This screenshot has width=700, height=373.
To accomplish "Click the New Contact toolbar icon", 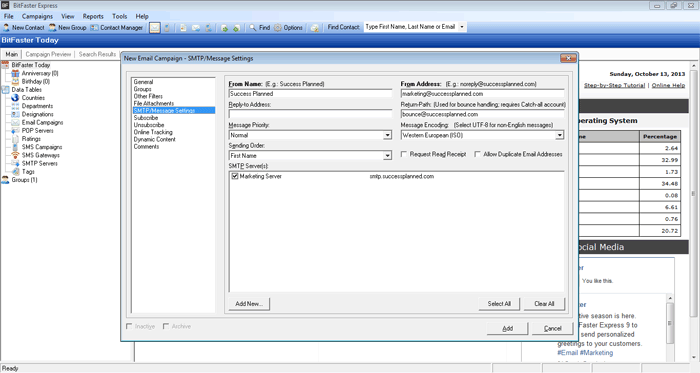I will point(6,28).
